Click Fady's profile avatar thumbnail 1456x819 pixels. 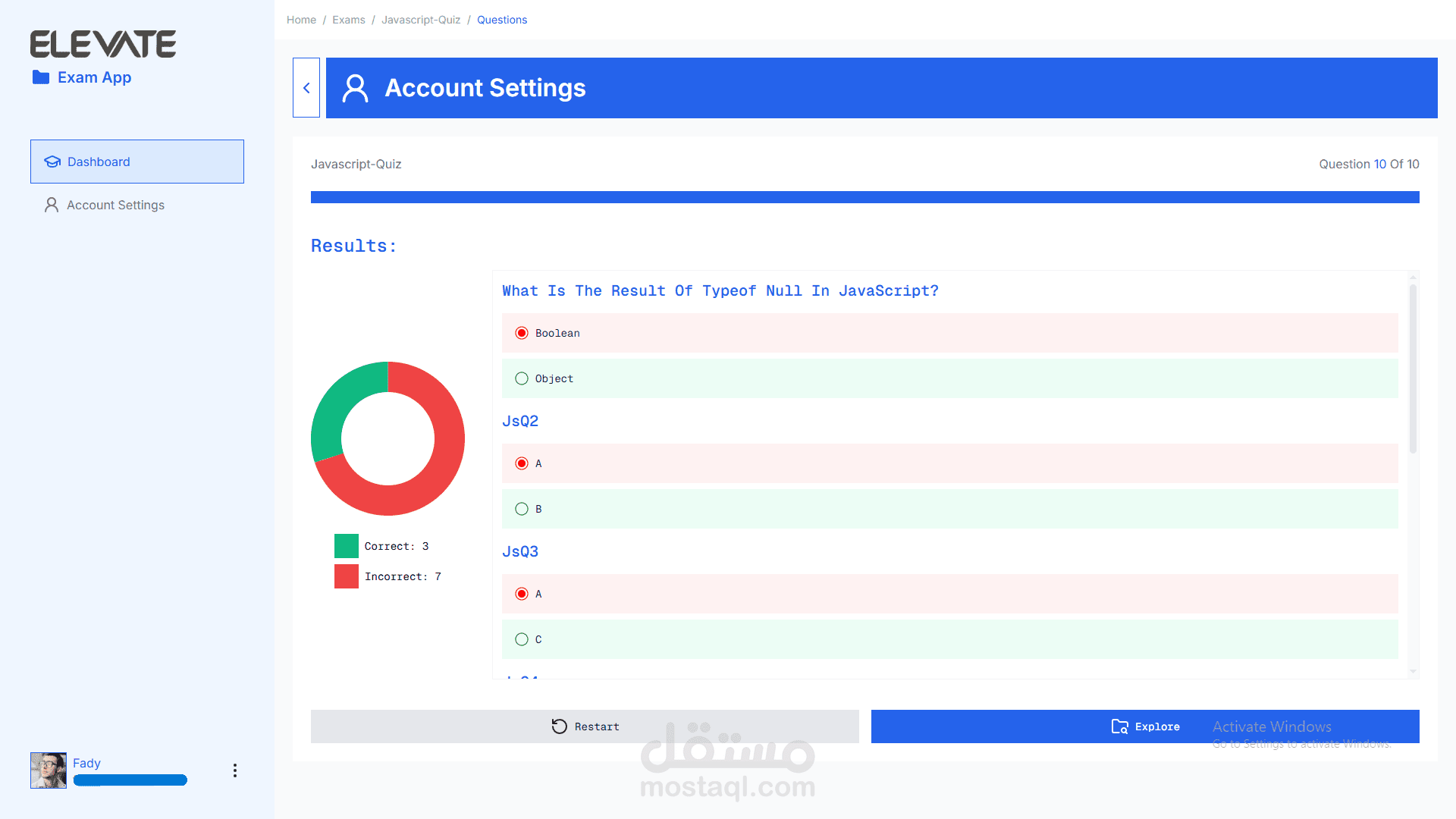49,770
